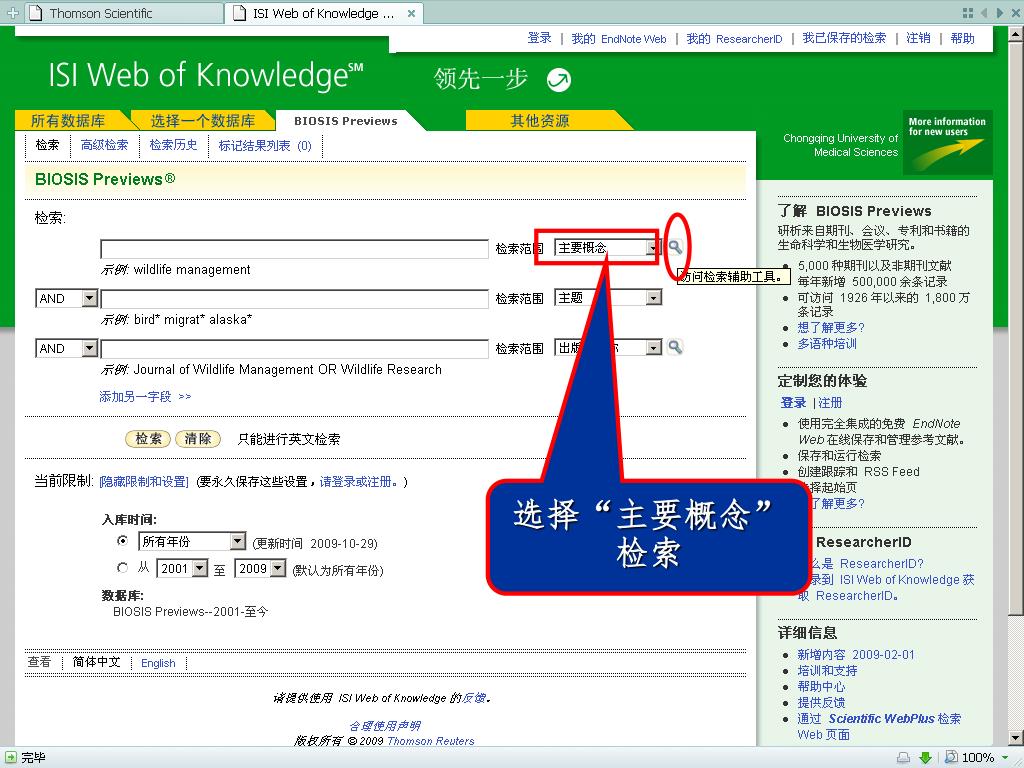This screenshot has width=1024, height=768.
Task: Click the green arrow circle beside 领先一步
Action: click(558, 80)
